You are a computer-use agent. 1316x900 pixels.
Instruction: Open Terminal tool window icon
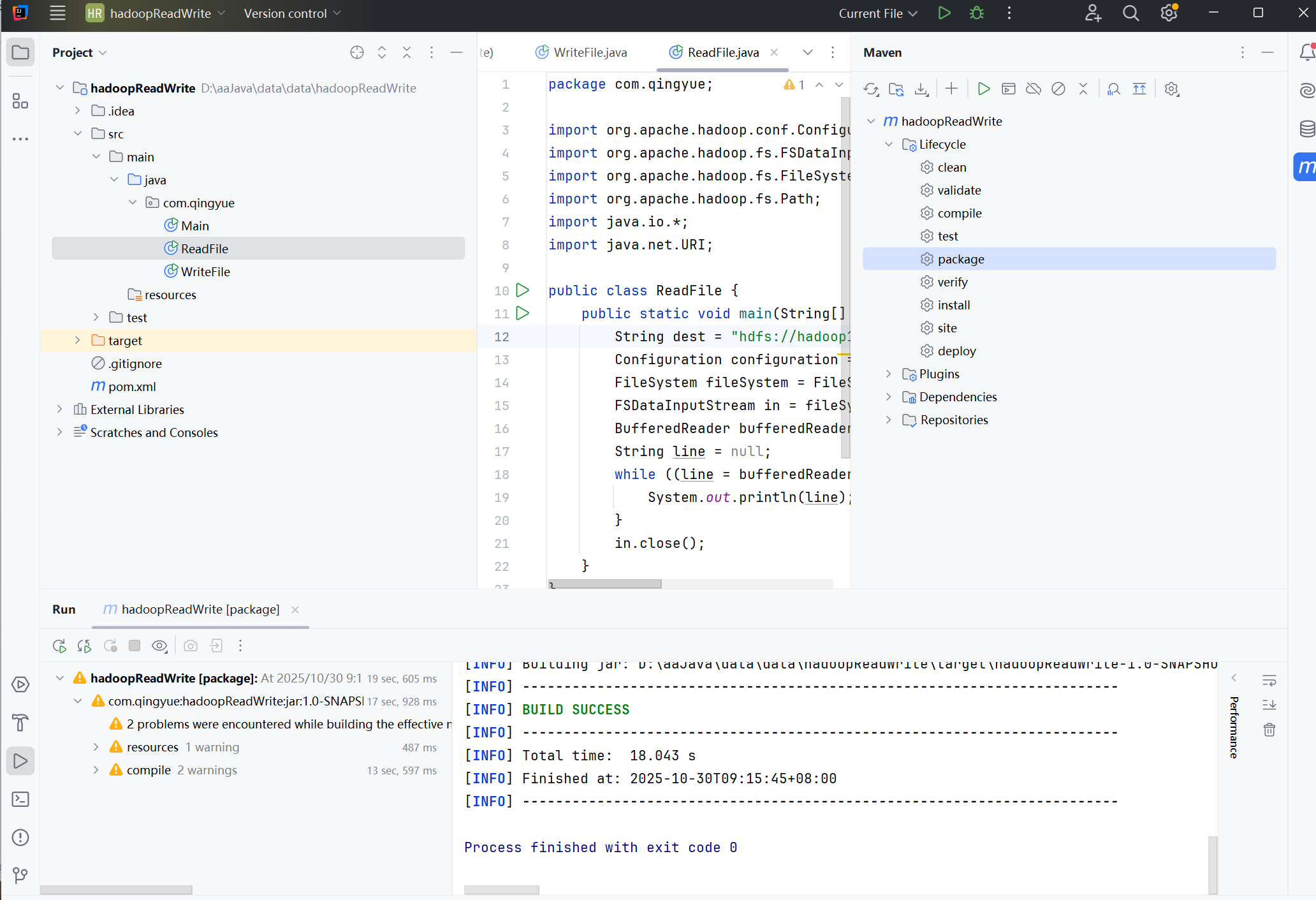point(20,799)
